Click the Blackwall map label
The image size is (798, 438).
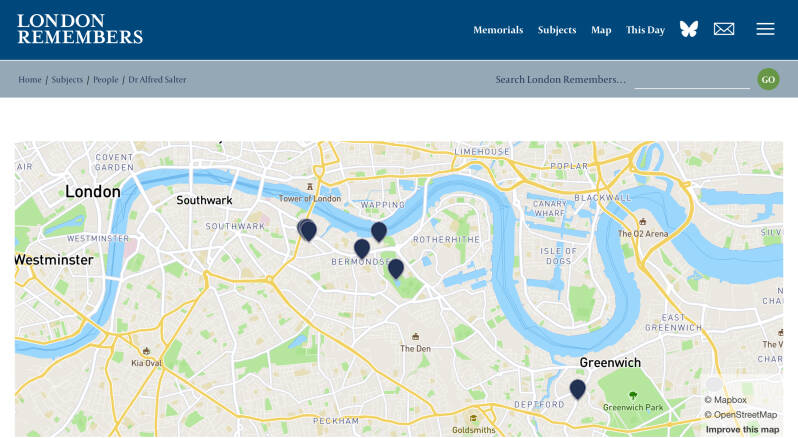coord(603,197)
